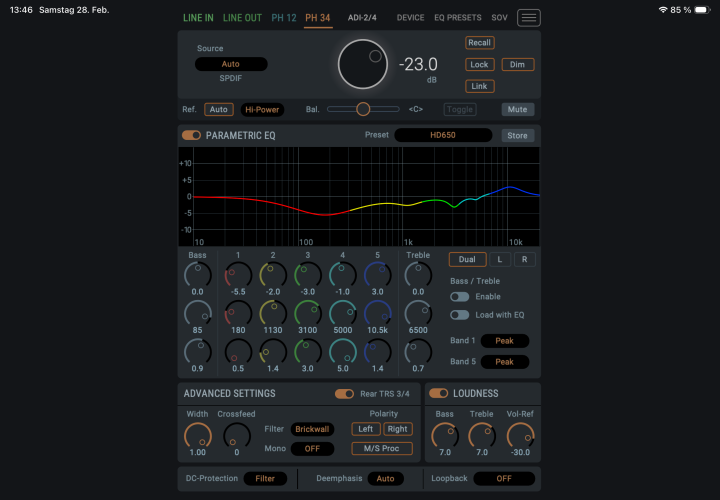Screen dimensions: 720x500
Task: Open the hamburger menu icon
Action: (529, 18)
